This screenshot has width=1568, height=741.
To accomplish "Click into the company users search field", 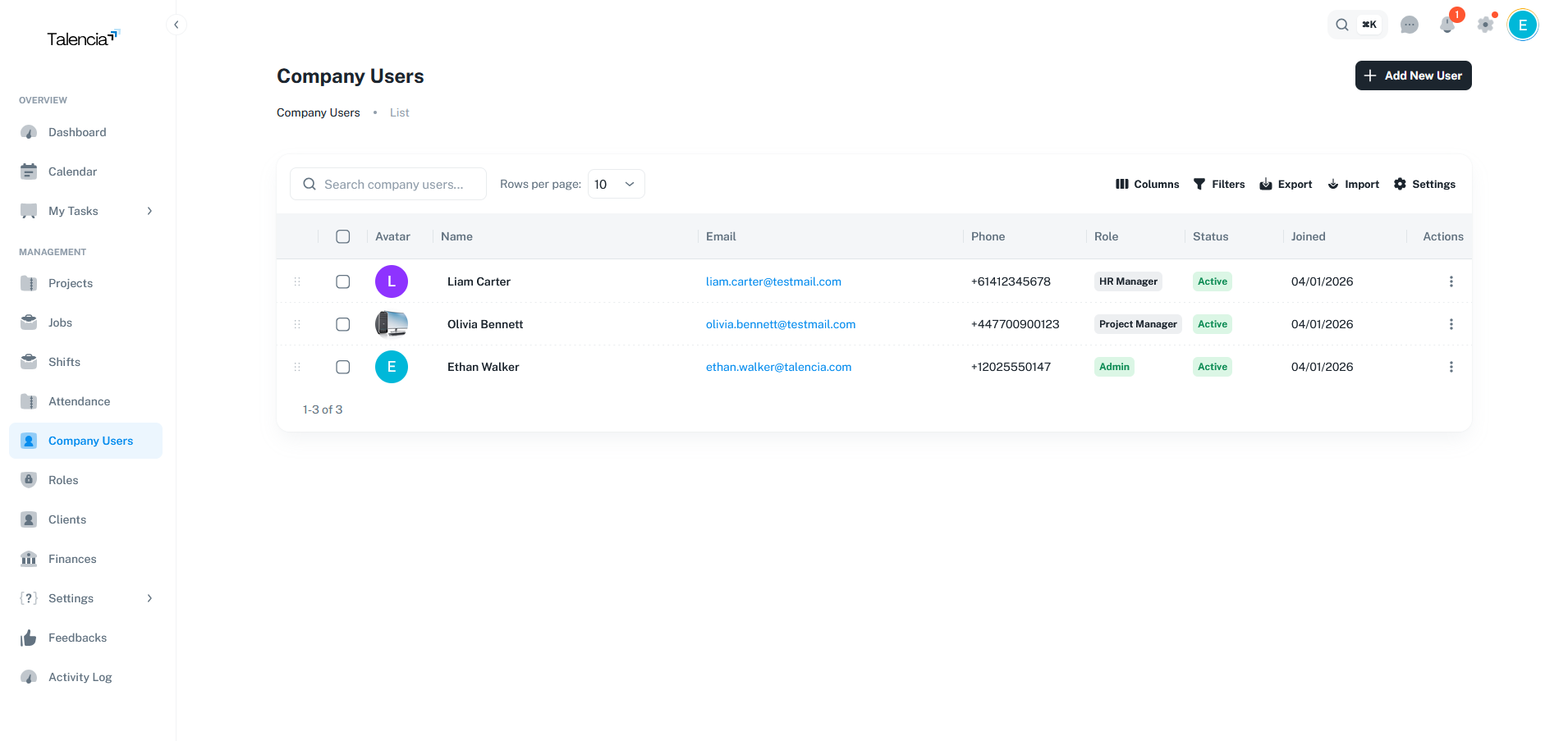I will coord(392,184).
